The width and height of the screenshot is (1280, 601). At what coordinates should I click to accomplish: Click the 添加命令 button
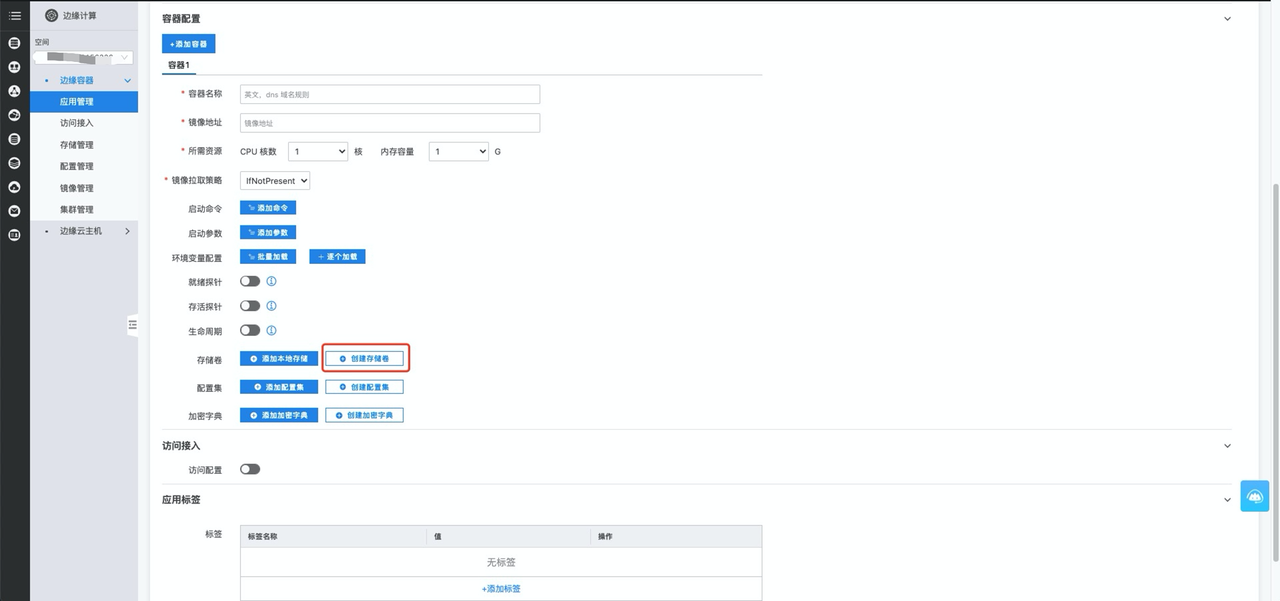268,208
